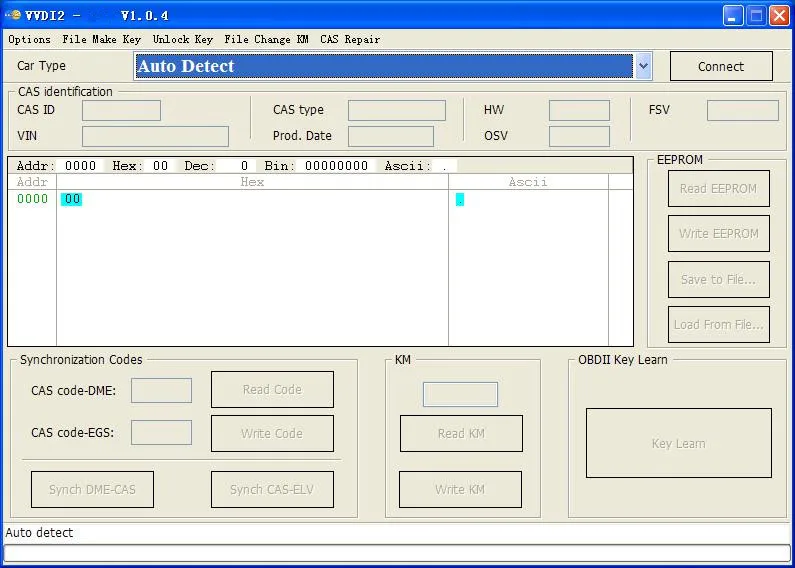Viewport: 795px width, 568px height.
Task: Open the File Make Key menu
Action: [x=101, y=40]
